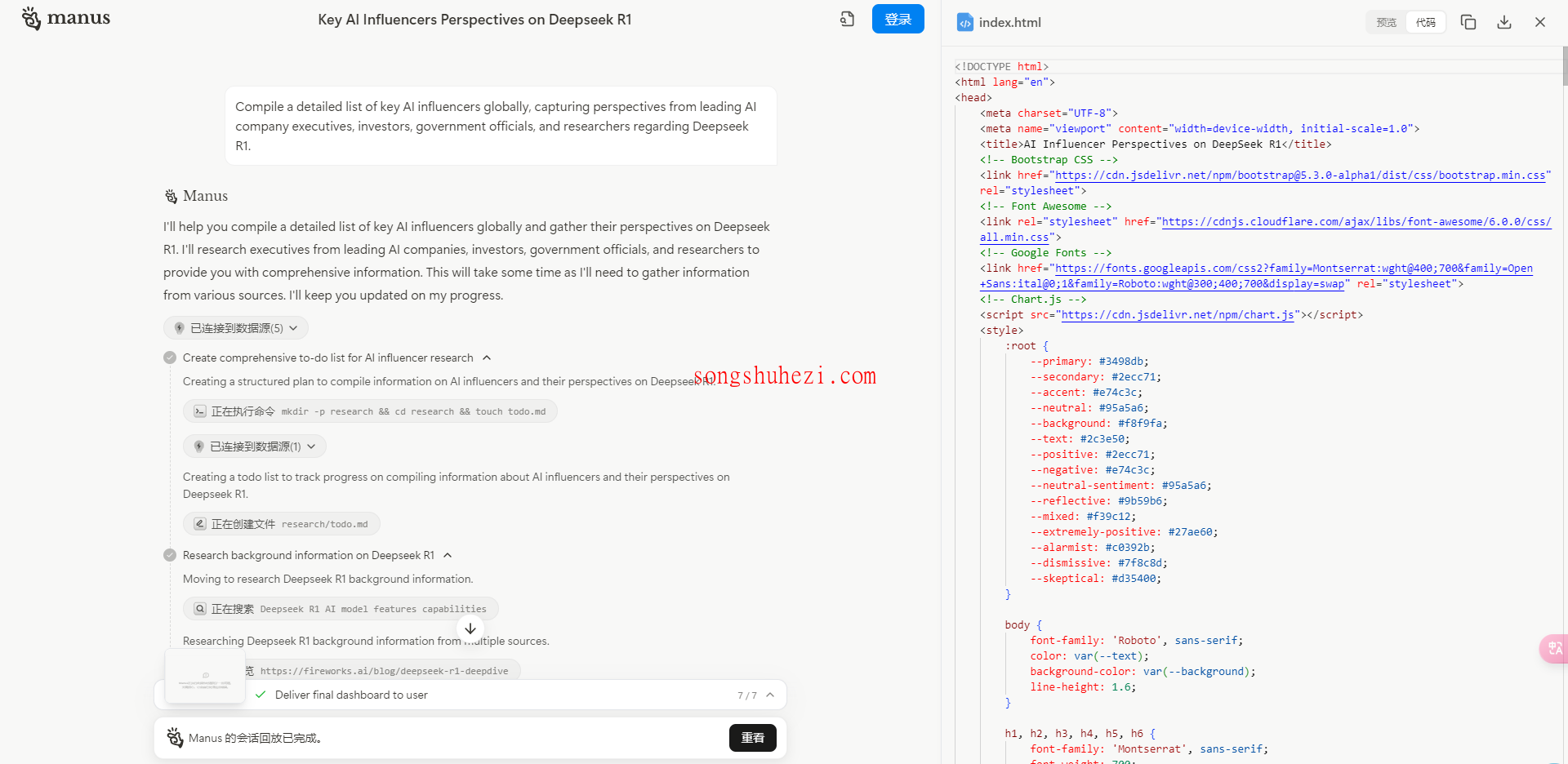Download index.html with the download icon

pos(1503,23)
